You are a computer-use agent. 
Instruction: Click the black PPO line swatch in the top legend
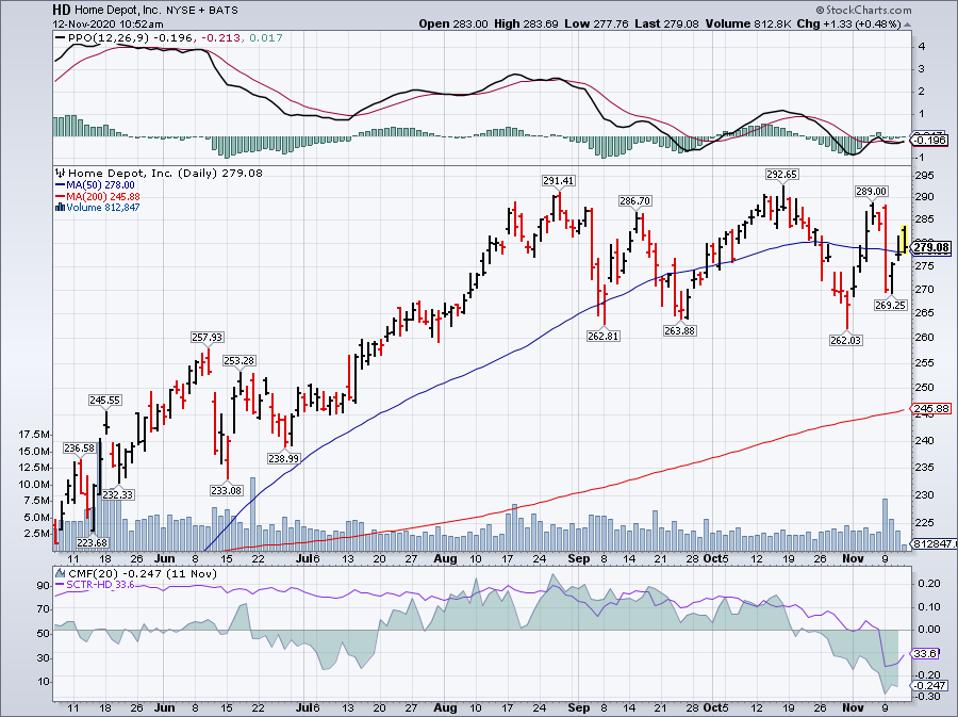point(60,38)
